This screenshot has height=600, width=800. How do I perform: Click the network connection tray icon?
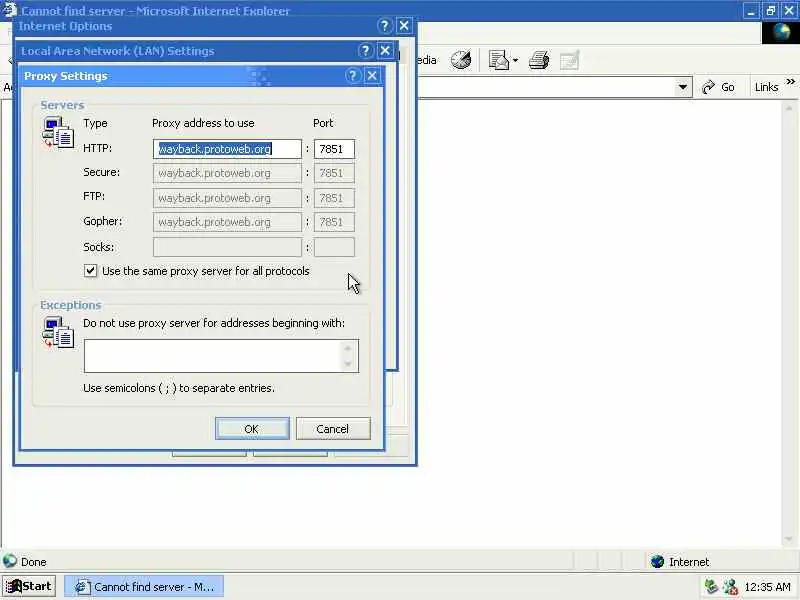[x=730, y=587]
